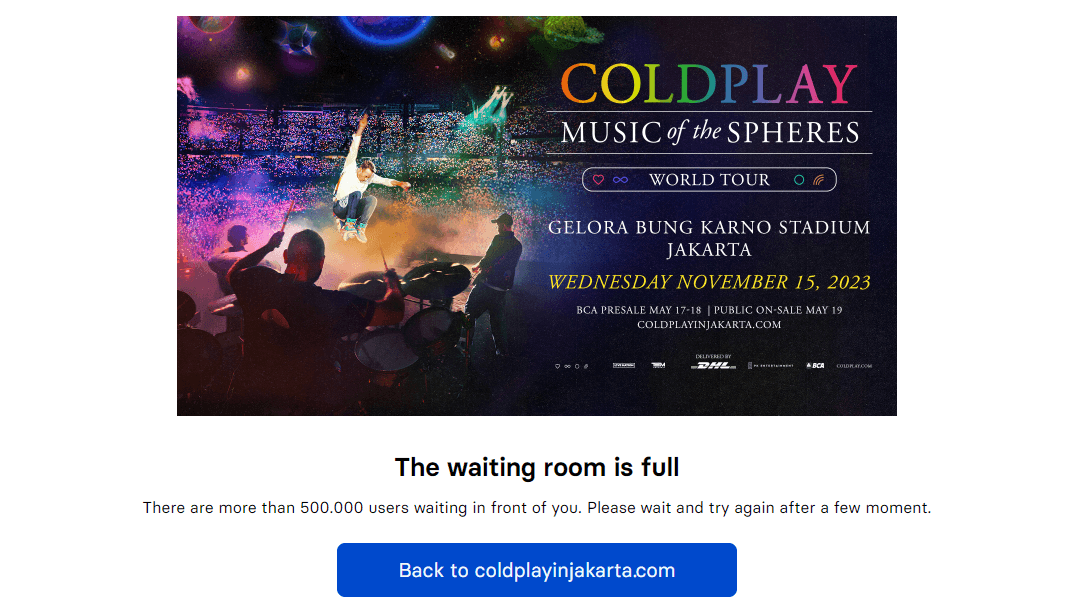The image size is (1077, 606).
Task: Click the Gelora Bung Karno Stadium text
Action: 709,228
